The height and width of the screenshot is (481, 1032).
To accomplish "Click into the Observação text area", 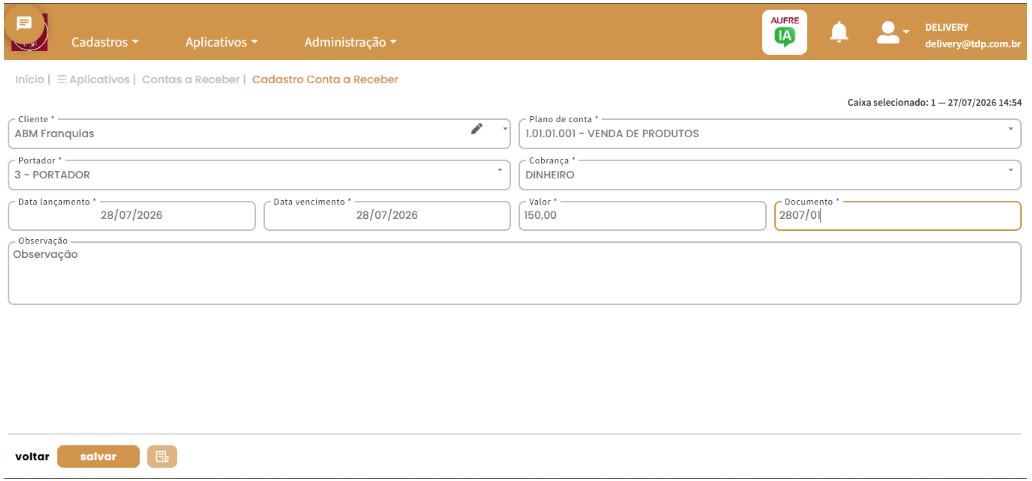I will (x=515, y=273).
